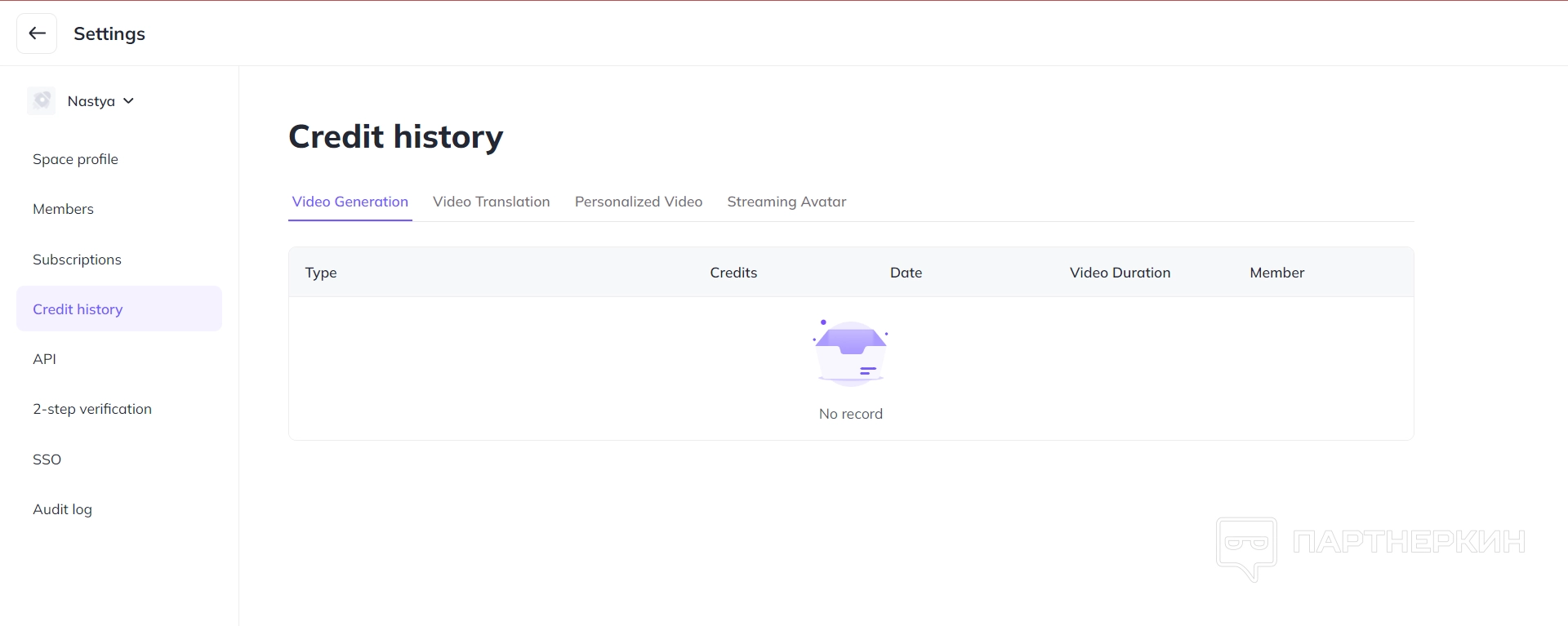The height and width of the screenshot is (626, 1568).
Task: Click the Member column header
Action: (x=1276, y=273)
